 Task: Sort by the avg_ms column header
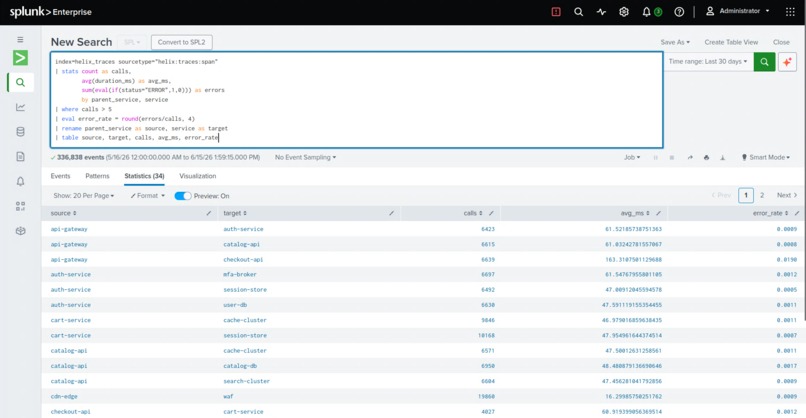635,213
